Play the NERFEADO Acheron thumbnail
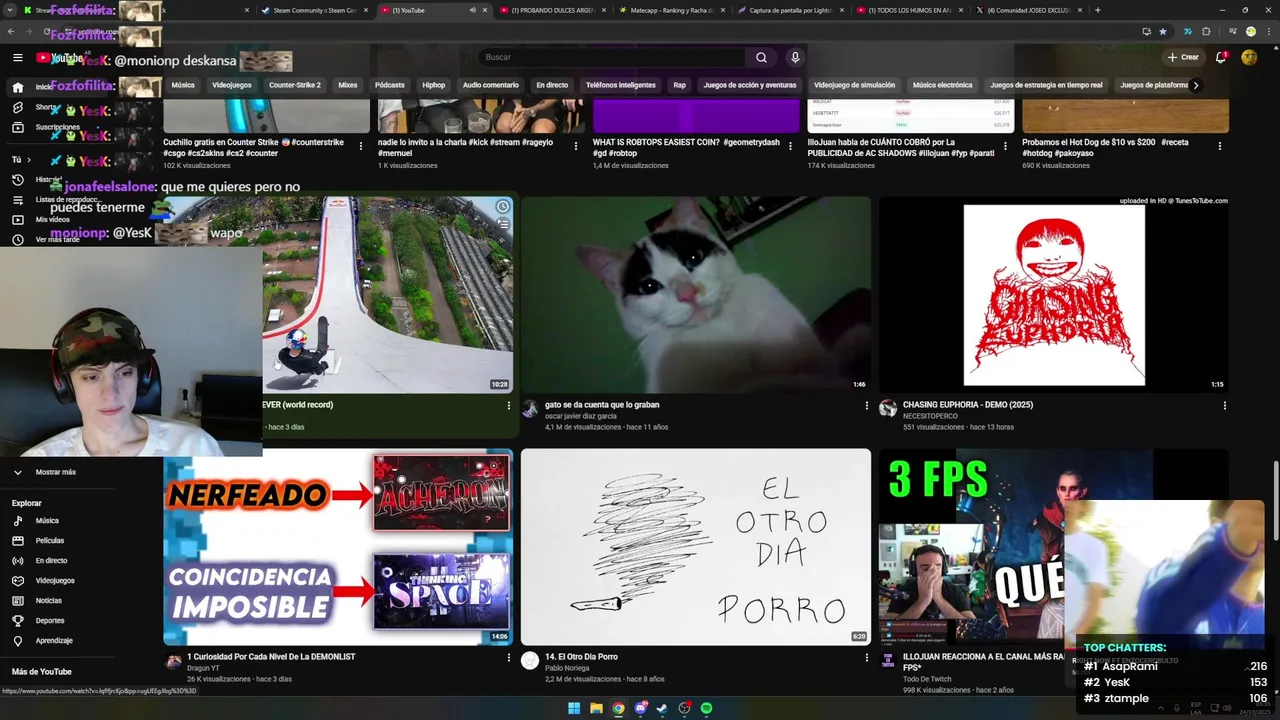 338,546
